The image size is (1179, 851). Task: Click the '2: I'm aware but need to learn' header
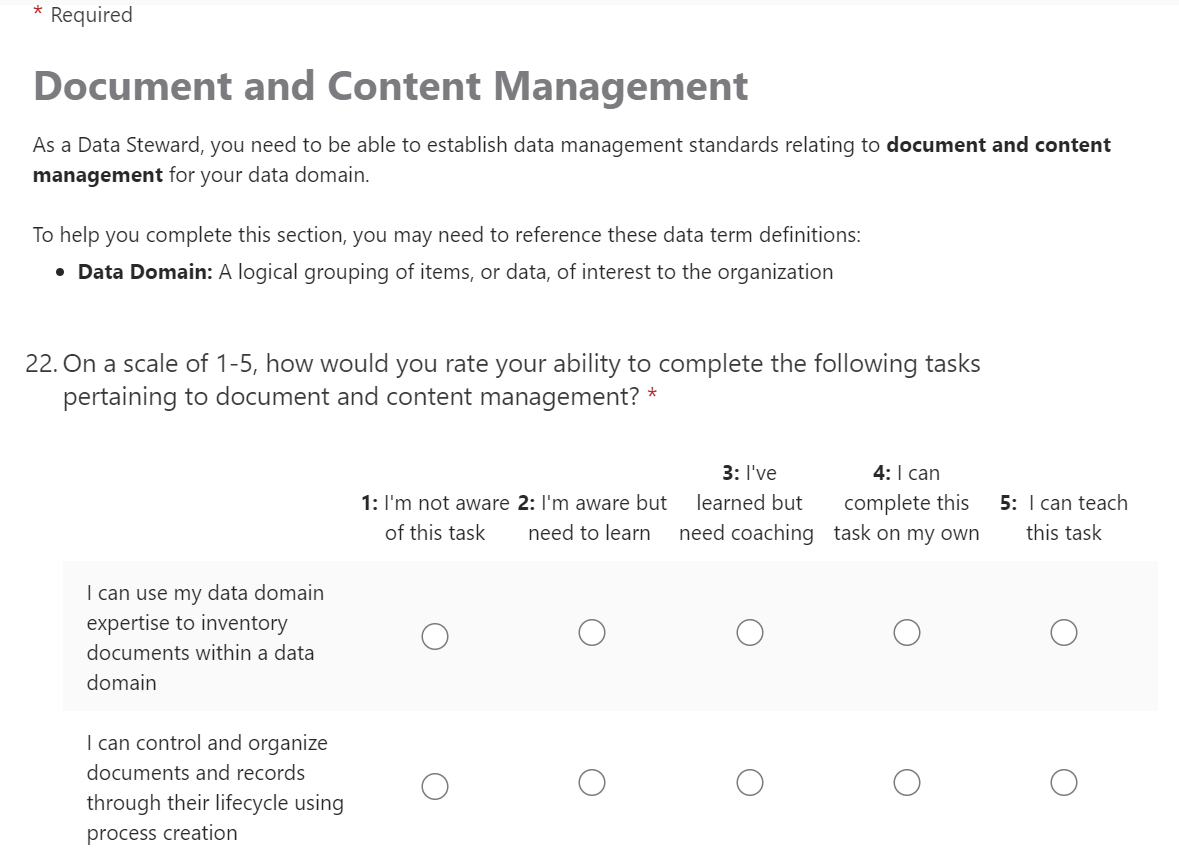[591, 518]
